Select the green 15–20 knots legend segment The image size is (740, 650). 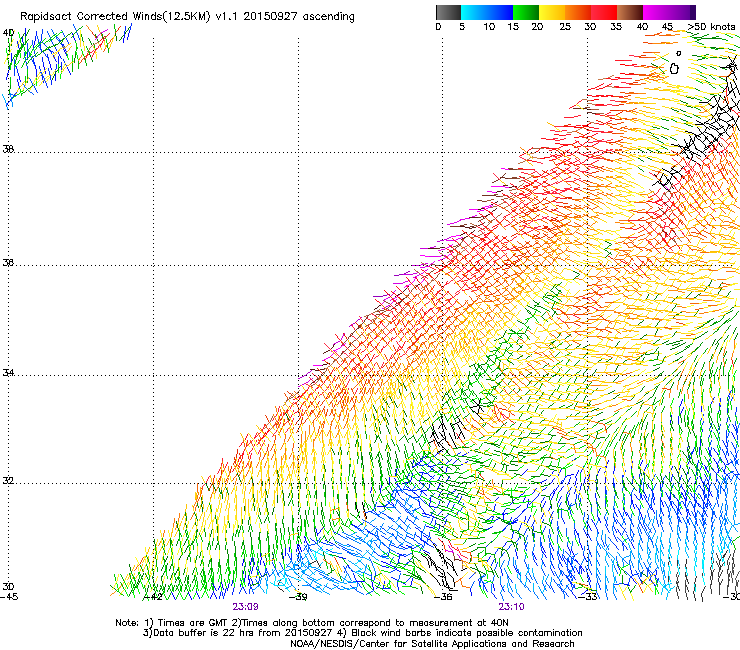click(526, 12)
